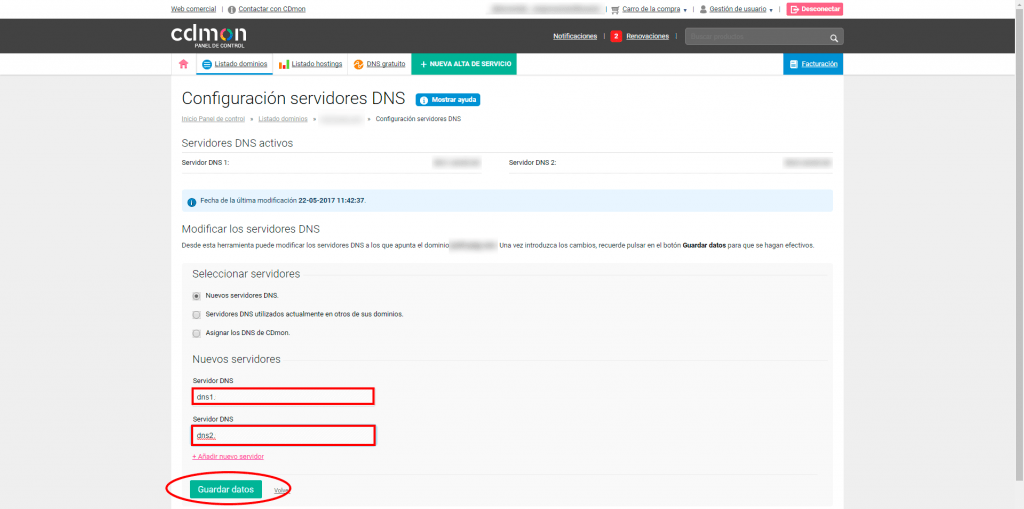Click the info icon beside Contactar con CDmon
Viewport: 1024px width, 509px height.
232,9
